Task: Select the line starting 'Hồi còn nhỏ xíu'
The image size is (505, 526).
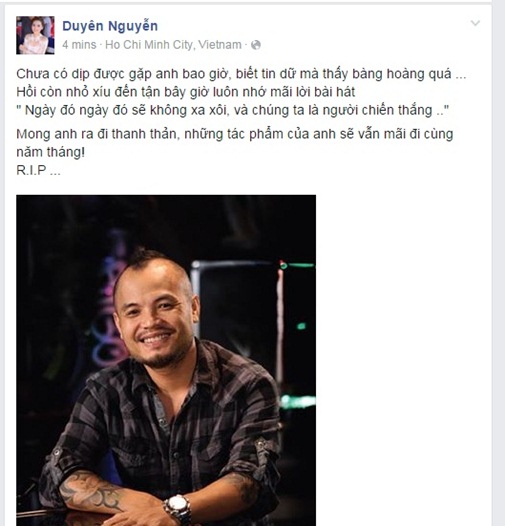Action: (x=186, y=92)
